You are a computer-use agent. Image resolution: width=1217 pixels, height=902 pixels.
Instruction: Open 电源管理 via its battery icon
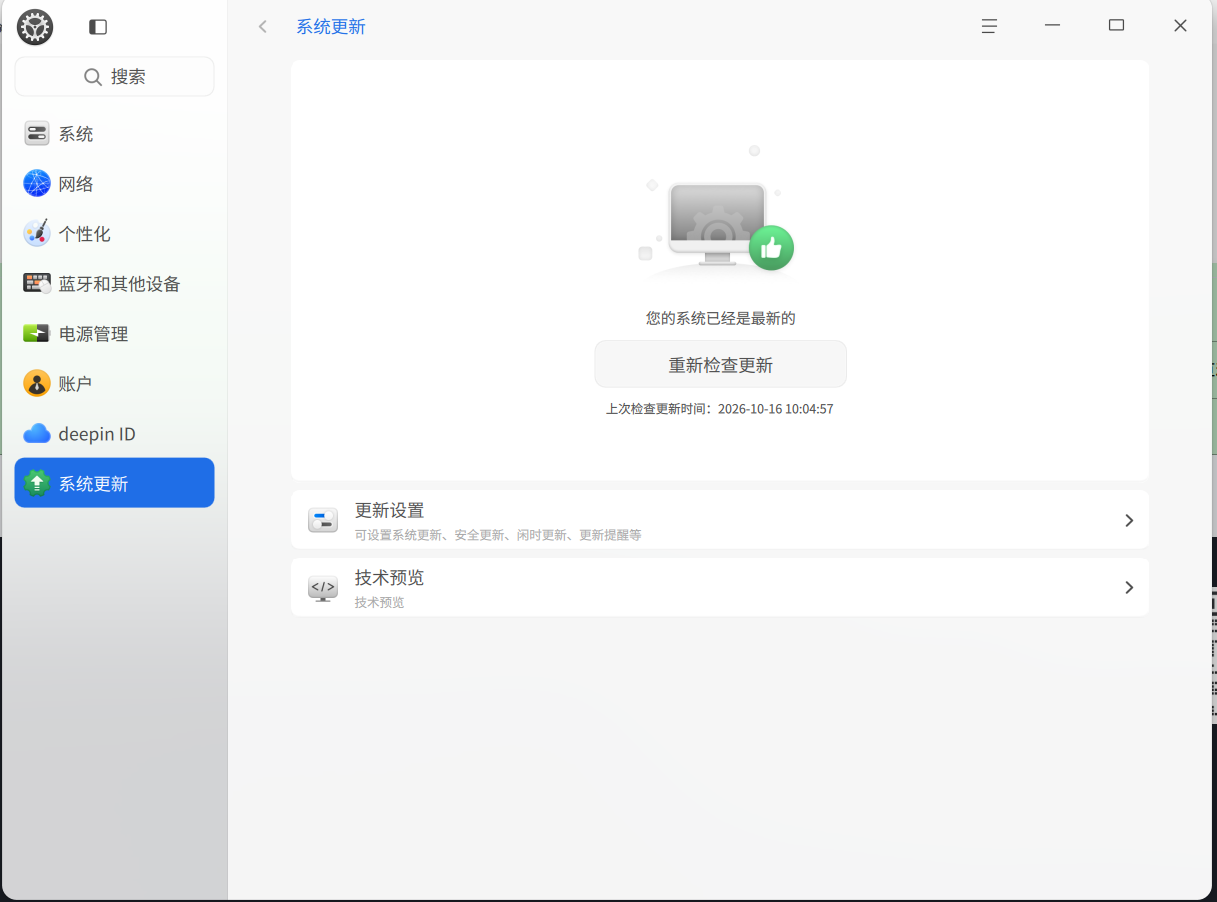click(x=37, y=334)
